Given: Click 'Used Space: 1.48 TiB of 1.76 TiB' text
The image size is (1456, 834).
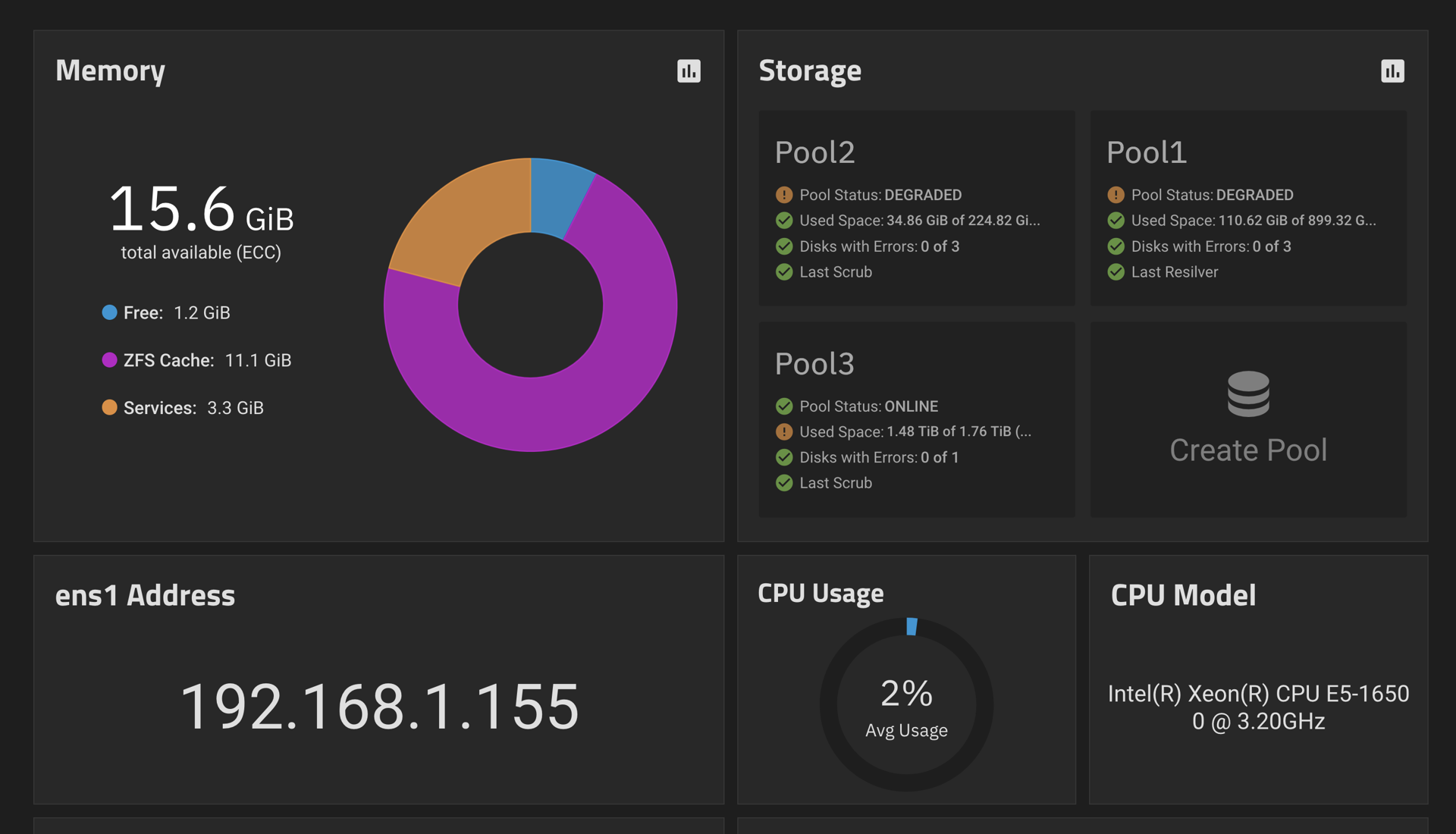Looking at the screenshot, I should click(915, 432).
